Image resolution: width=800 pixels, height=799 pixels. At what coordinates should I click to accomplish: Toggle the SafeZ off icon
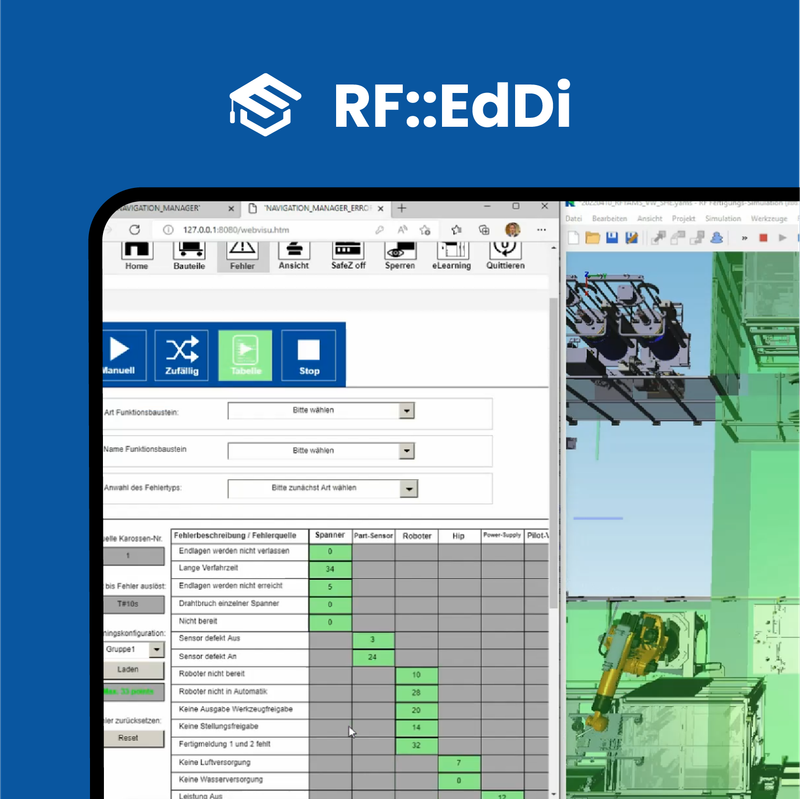point(348,255)
